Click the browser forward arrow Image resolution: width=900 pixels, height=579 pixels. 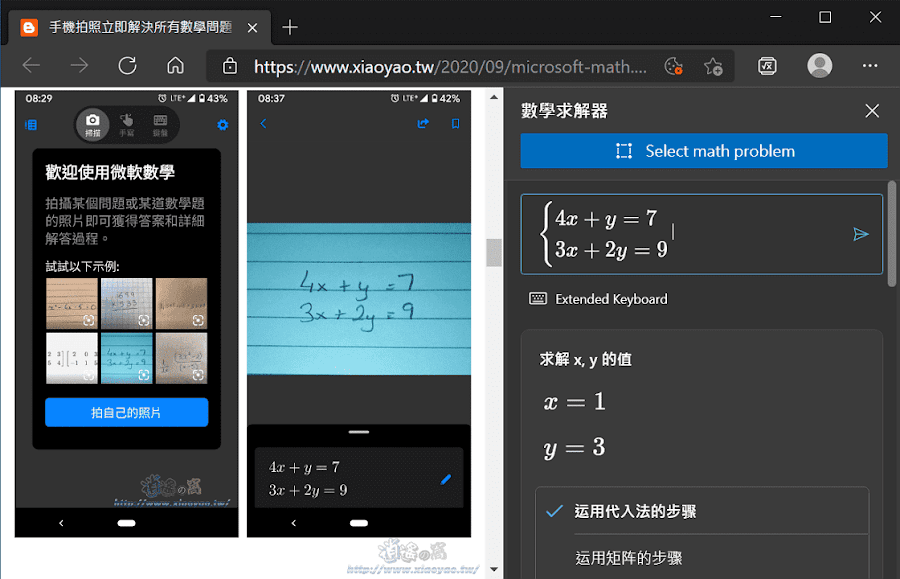tap(79, 66)
